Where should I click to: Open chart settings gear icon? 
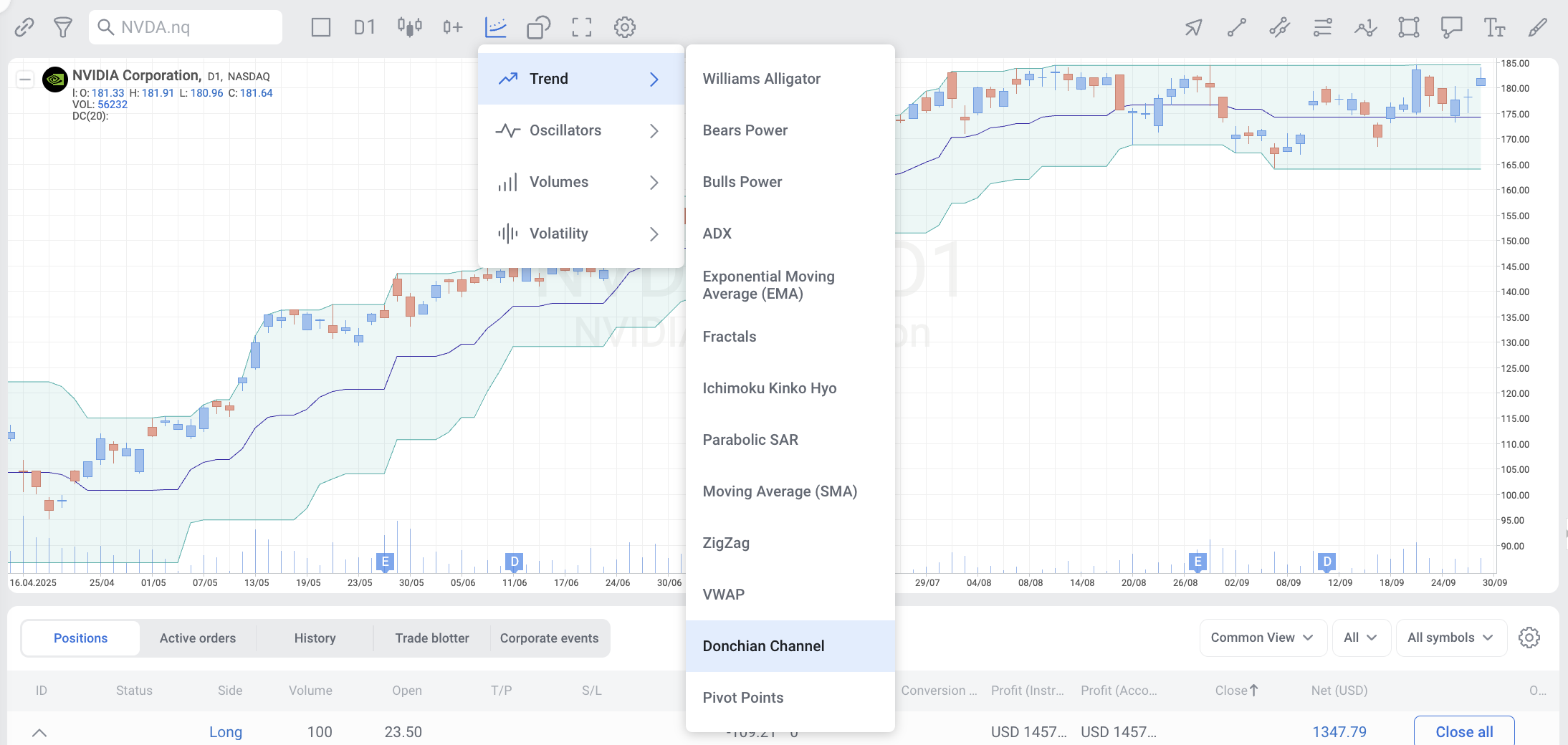click(x=625, y=27)
